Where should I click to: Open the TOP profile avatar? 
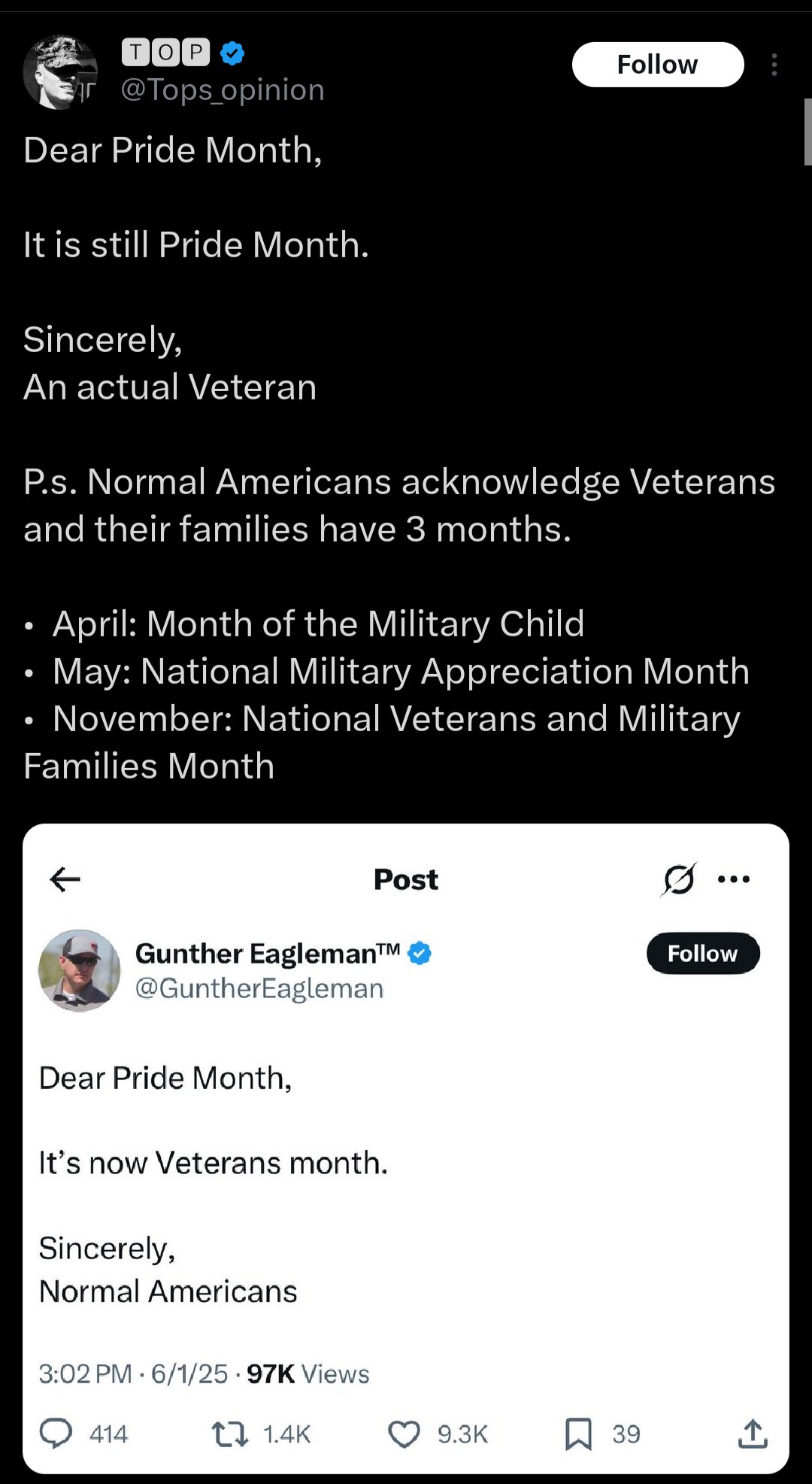tap(60, 72)
